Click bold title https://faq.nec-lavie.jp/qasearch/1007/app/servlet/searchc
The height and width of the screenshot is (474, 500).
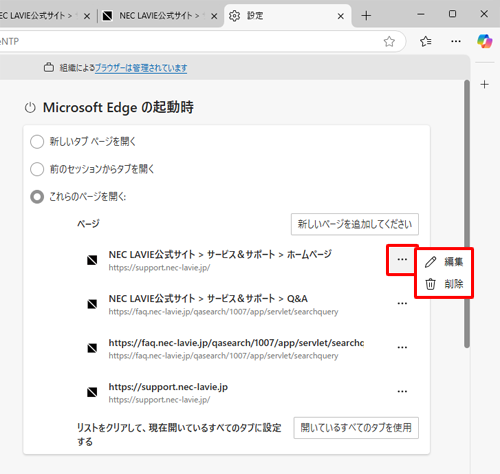[x=236, y=343]
